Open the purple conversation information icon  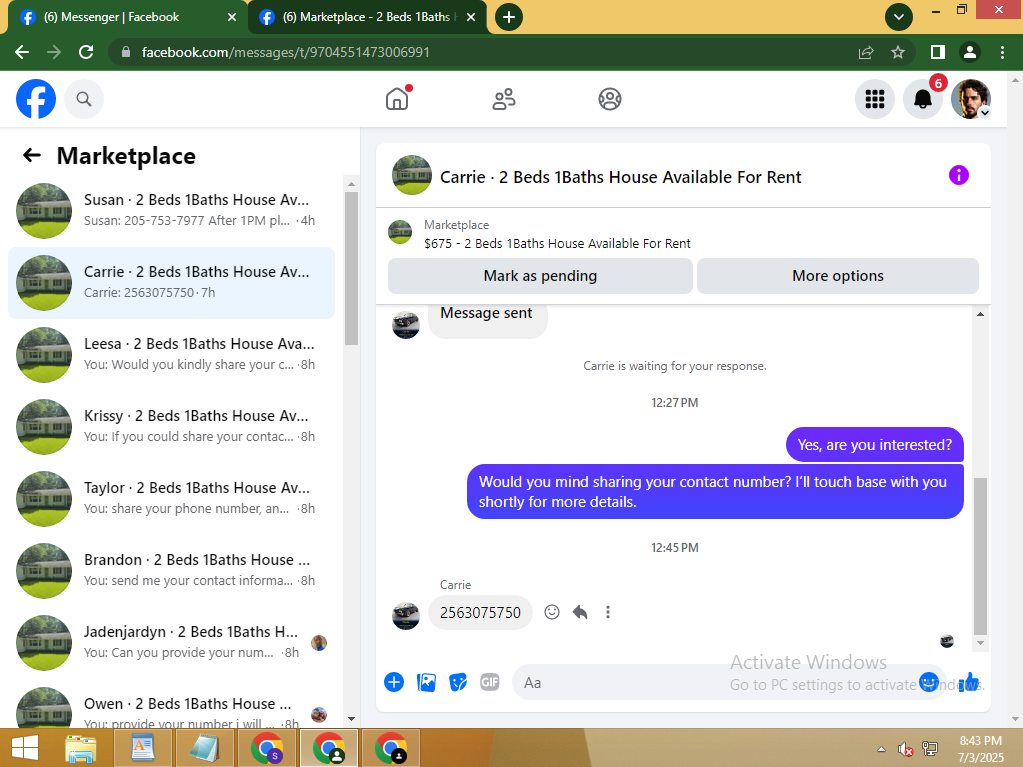[x=958, y=175]
